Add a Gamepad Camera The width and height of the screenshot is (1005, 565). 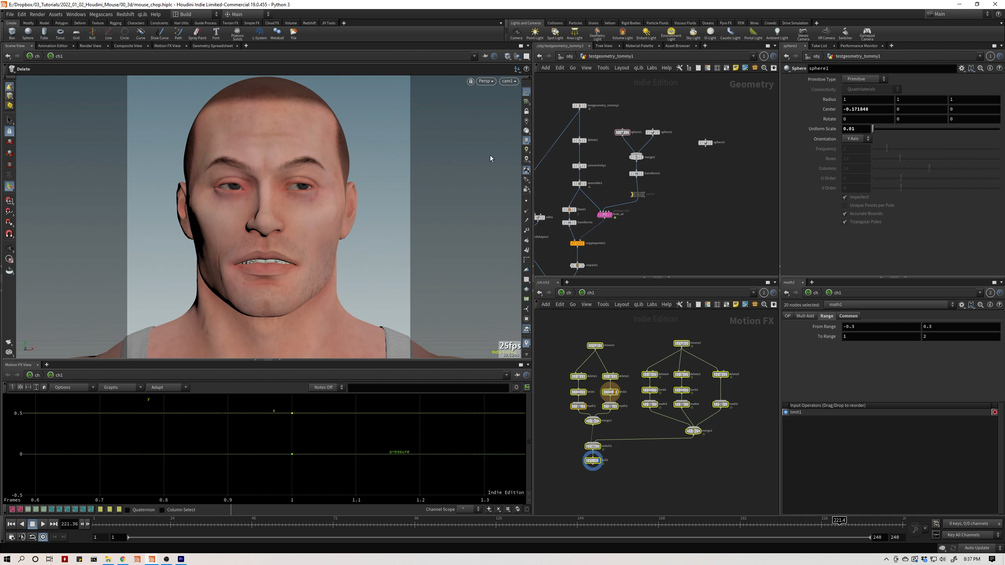[867, 33]
